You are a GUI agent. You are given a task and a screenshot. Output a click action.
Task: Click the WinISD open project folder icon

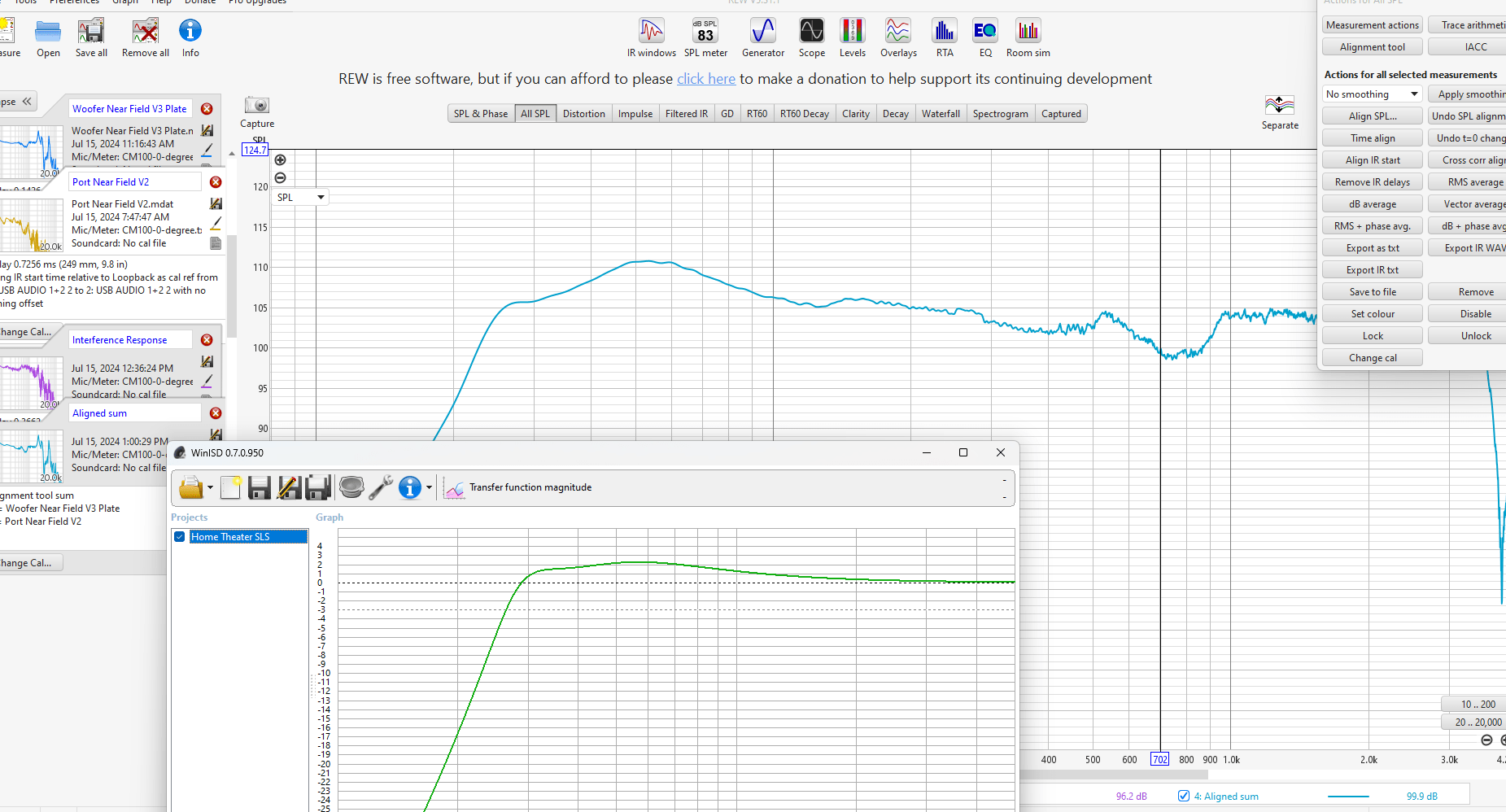tap(190, 487)
